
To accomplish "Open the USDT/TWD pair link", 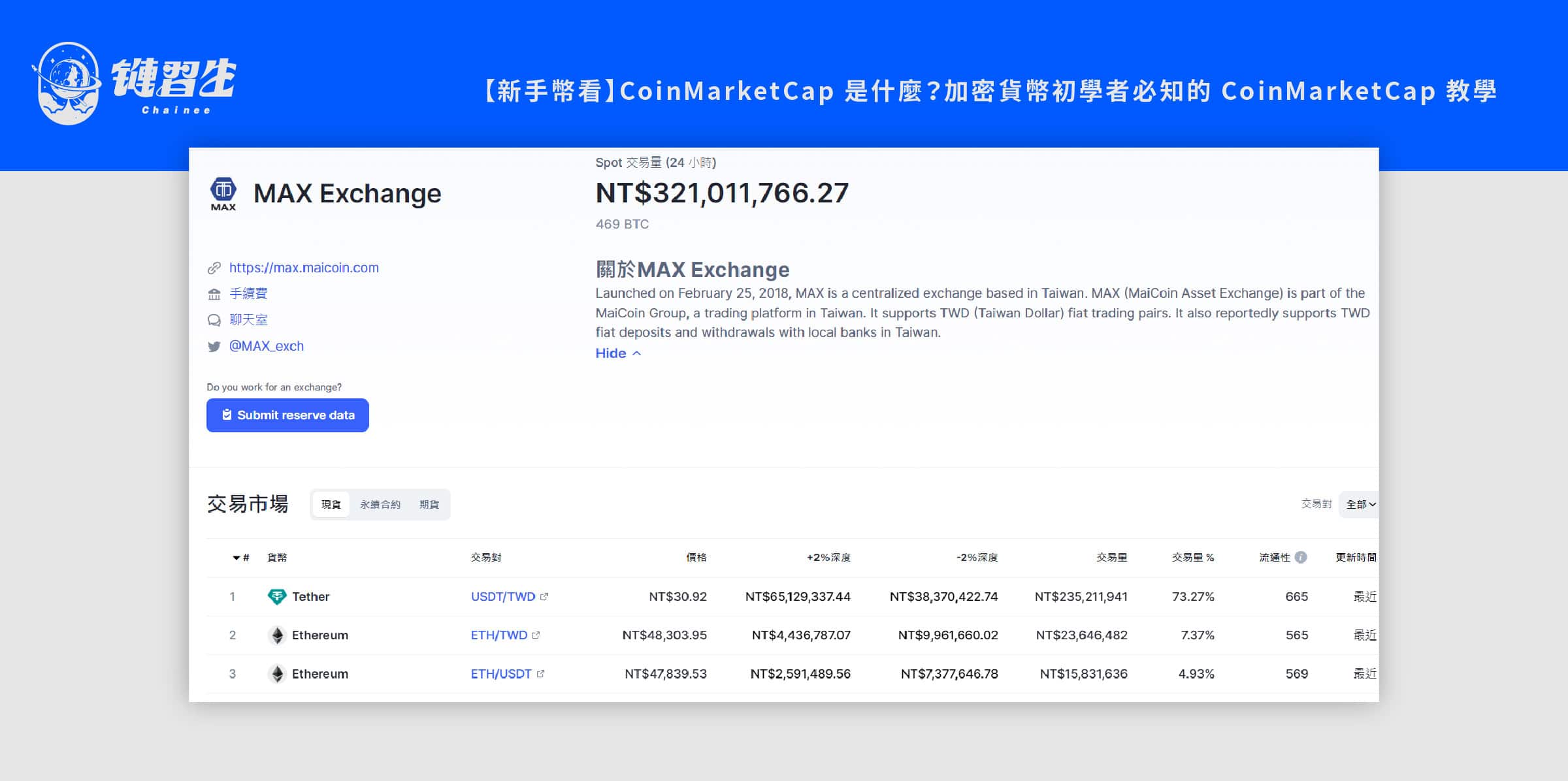I will click(x=503, y=596).
